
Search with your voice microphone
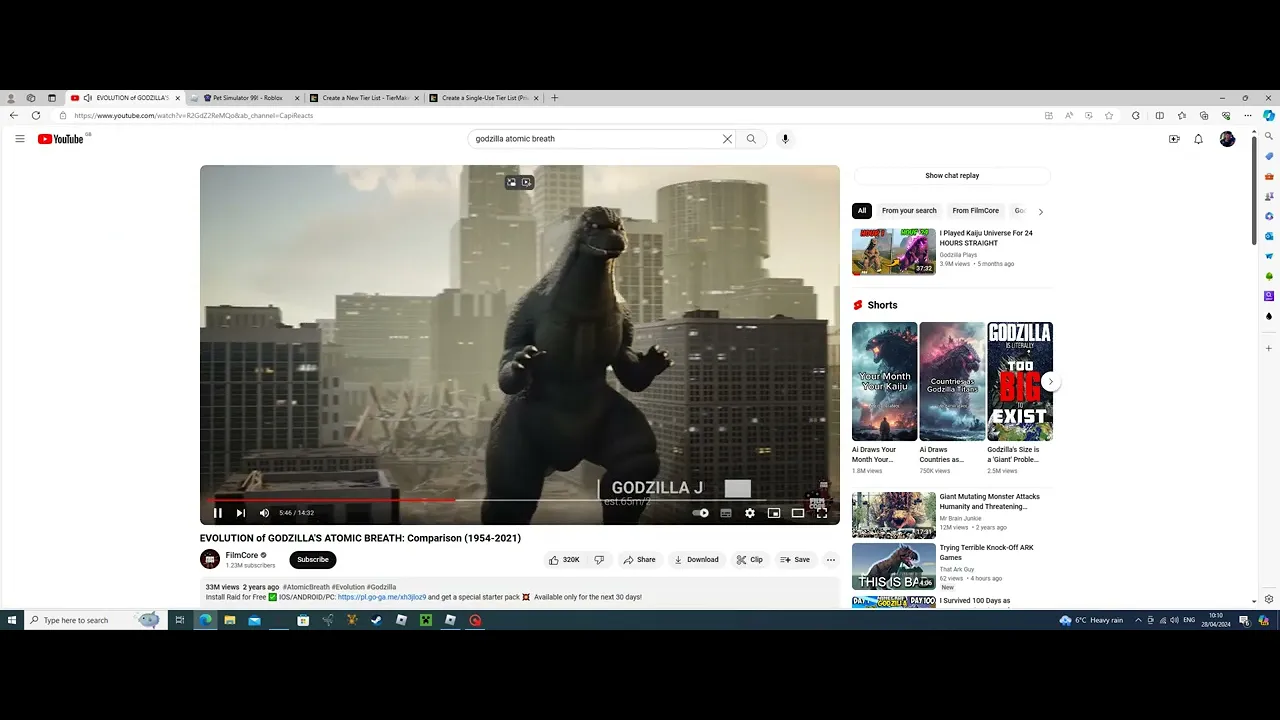785,139
